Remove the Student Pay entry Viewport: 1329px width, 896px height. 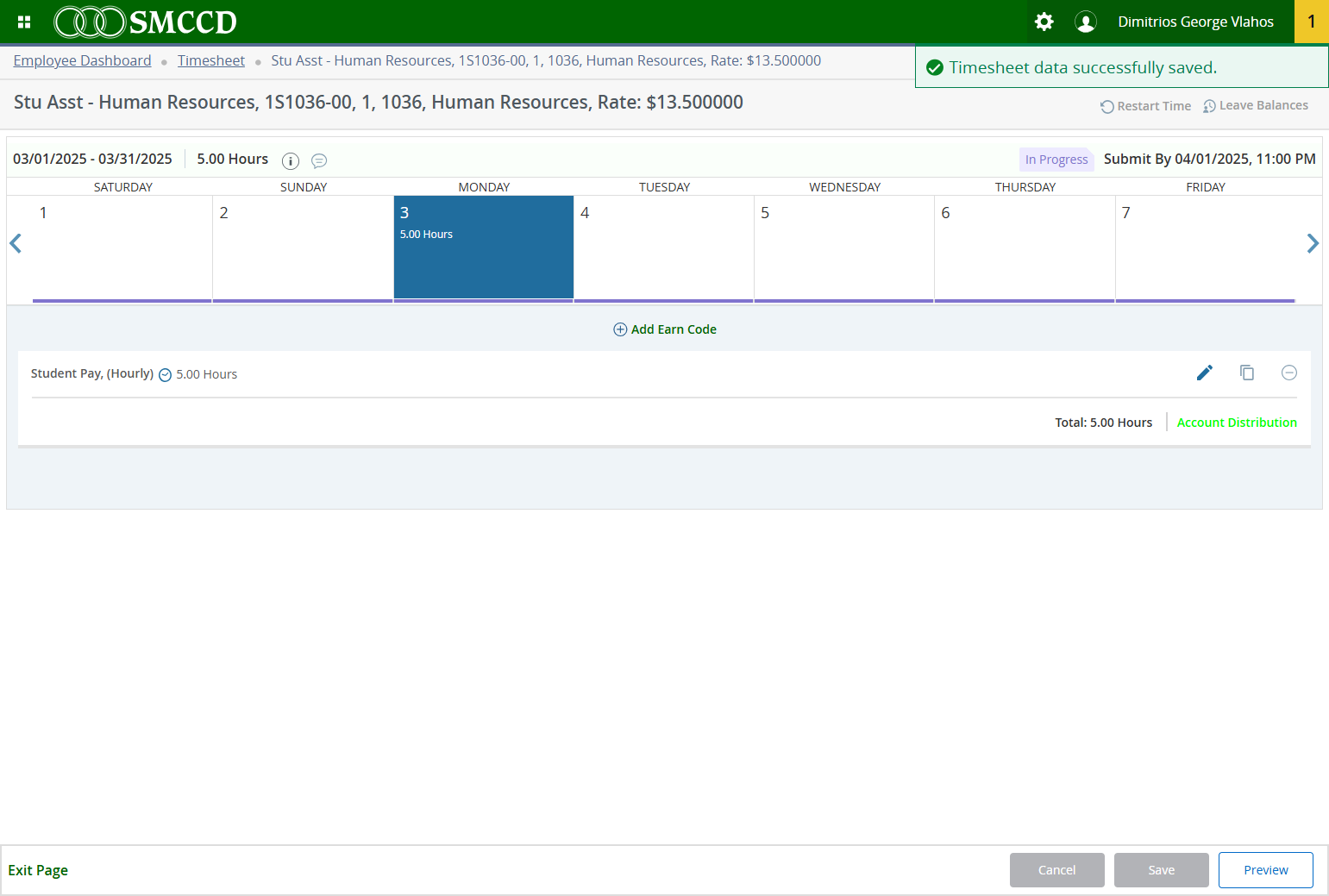(x=1289, y=373)
